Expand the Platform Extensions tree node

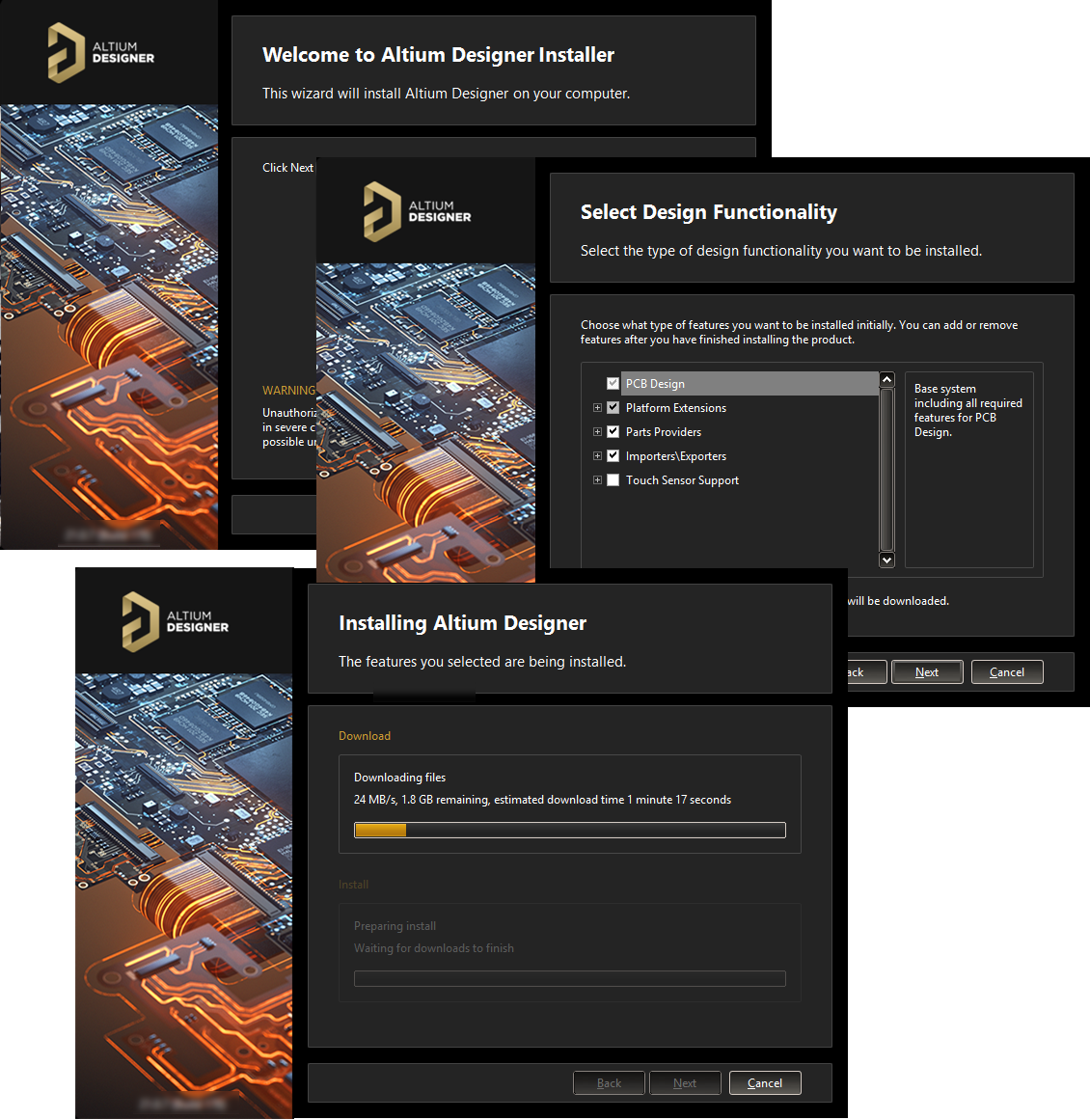click(x=597, y=408)
